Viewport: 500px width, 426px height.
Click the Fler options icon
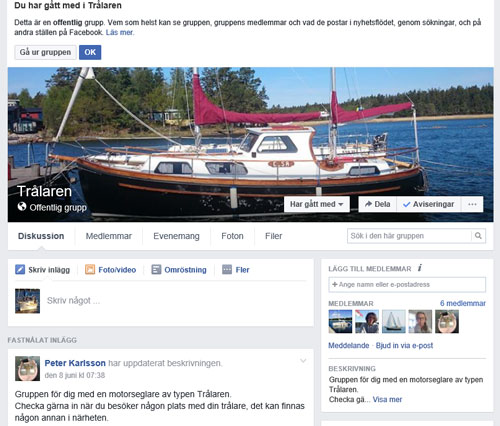tap(227, 269)
